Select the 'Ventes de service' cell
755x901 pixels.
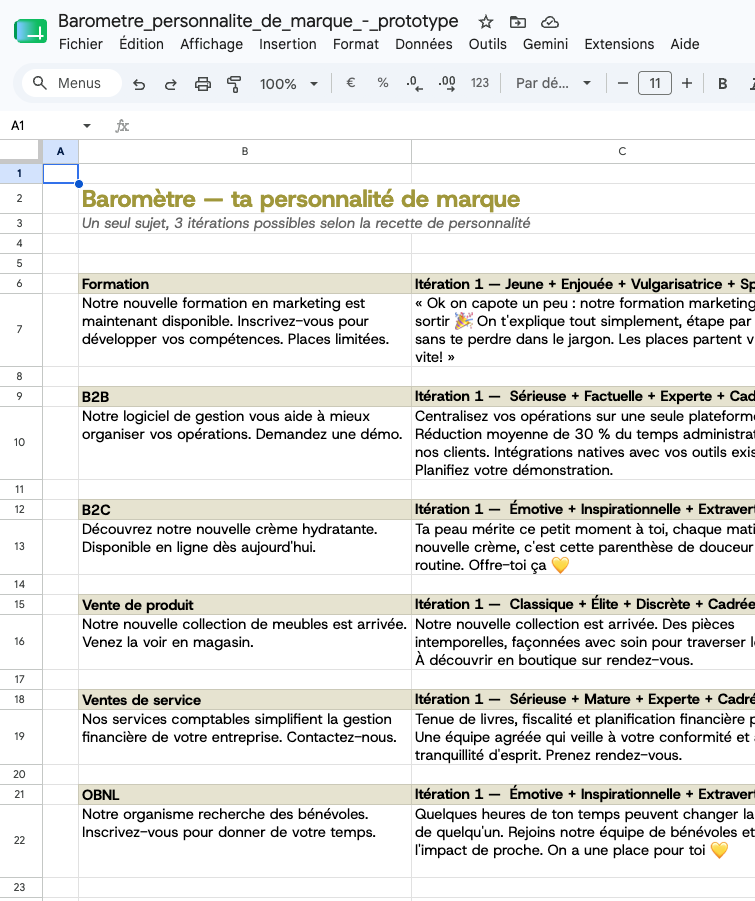[x=245, y=700]
